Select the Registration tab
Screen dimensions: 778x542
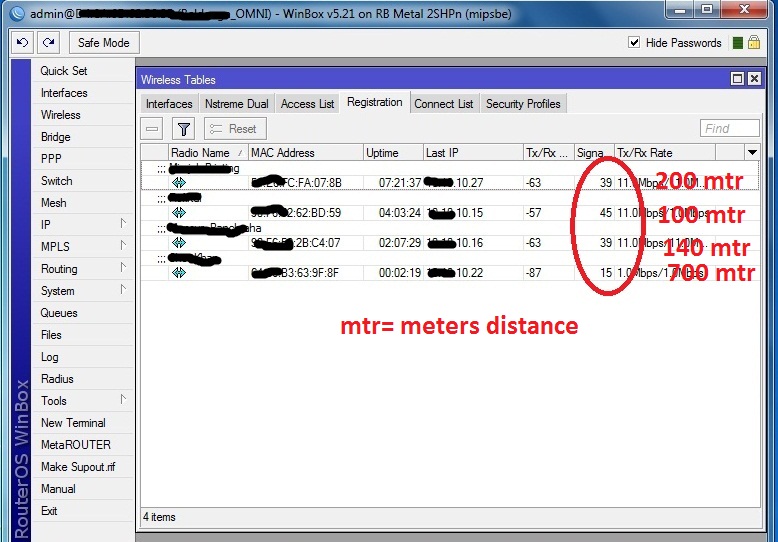tap(375, 102)
